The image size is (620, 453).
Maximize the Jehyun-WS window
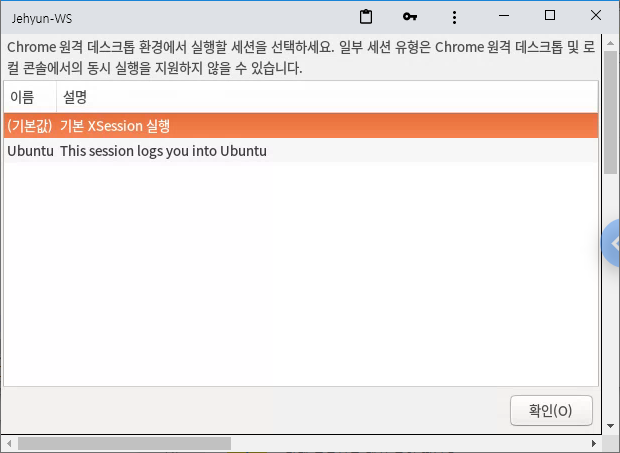pyautogui.click(x=550, y=16)
